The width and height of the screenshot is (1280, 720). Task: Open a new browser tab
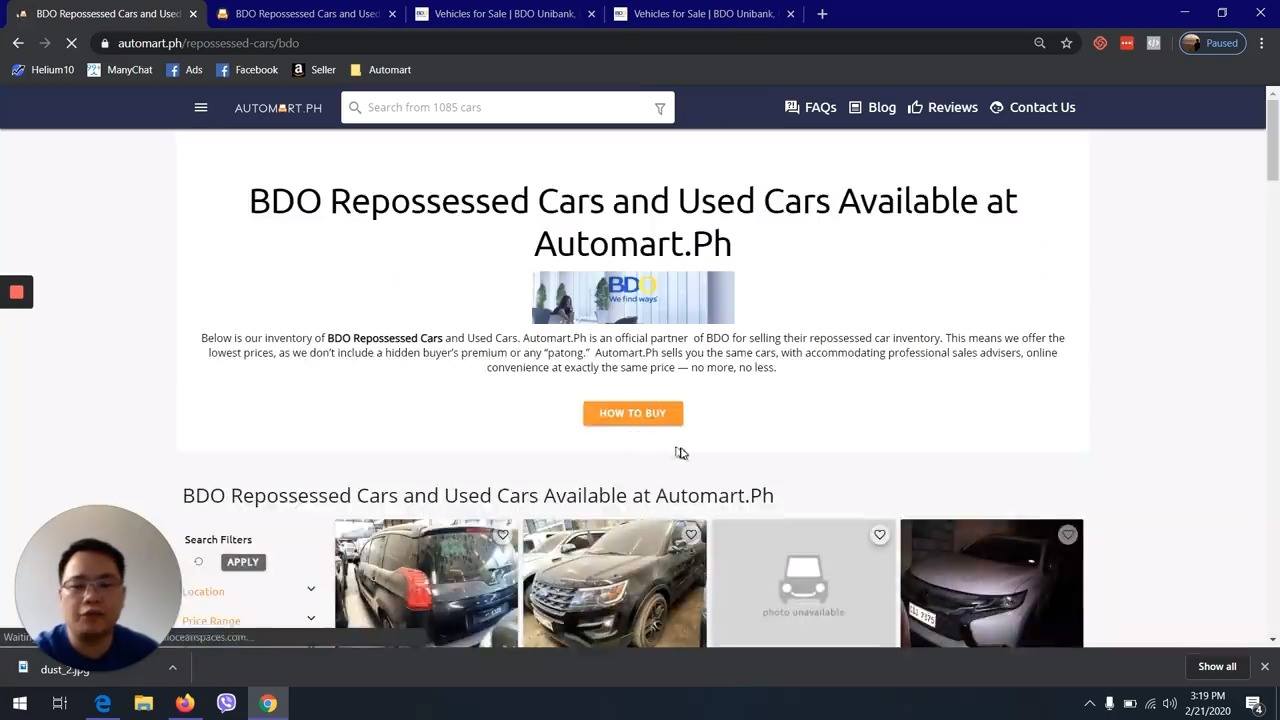822,14
